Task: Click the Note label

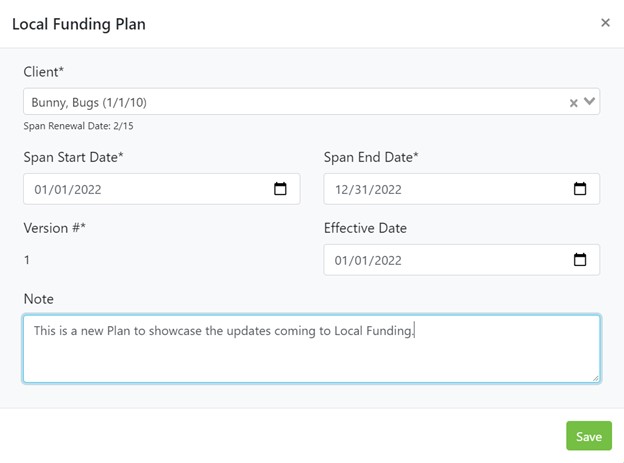Action: (39, 299)
